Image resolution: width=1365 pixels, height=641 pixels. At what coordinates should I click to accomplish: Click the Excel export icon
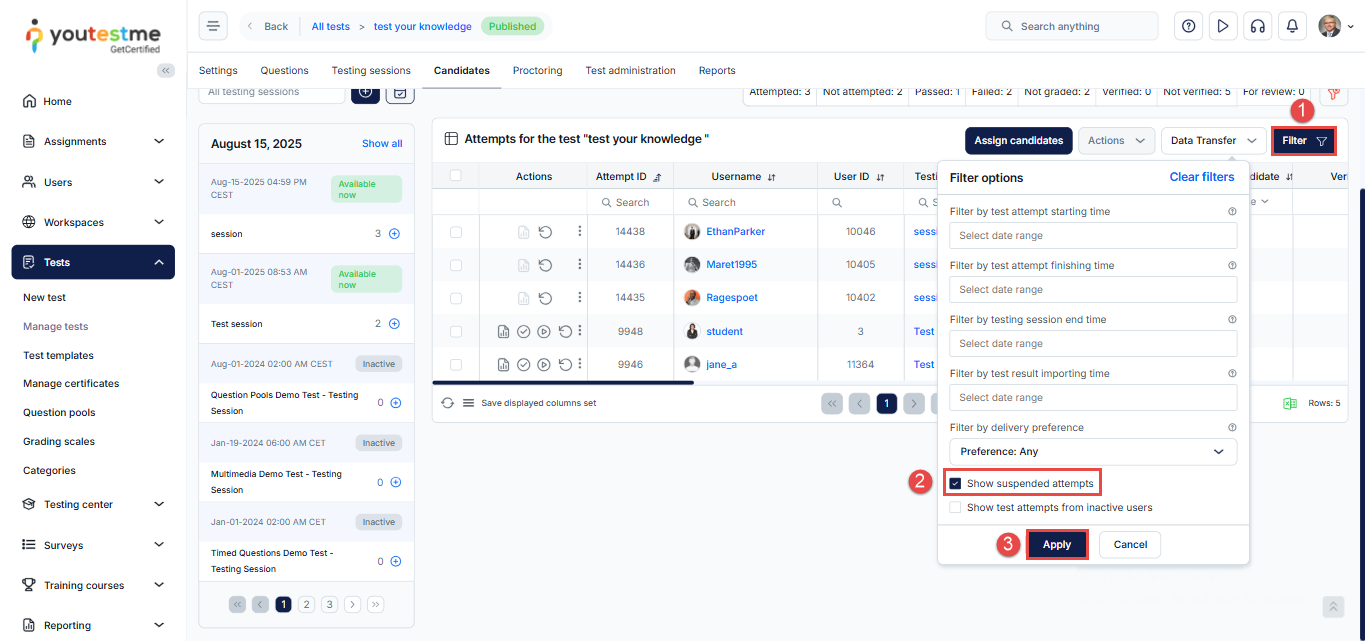click(x=1290, y=403)
